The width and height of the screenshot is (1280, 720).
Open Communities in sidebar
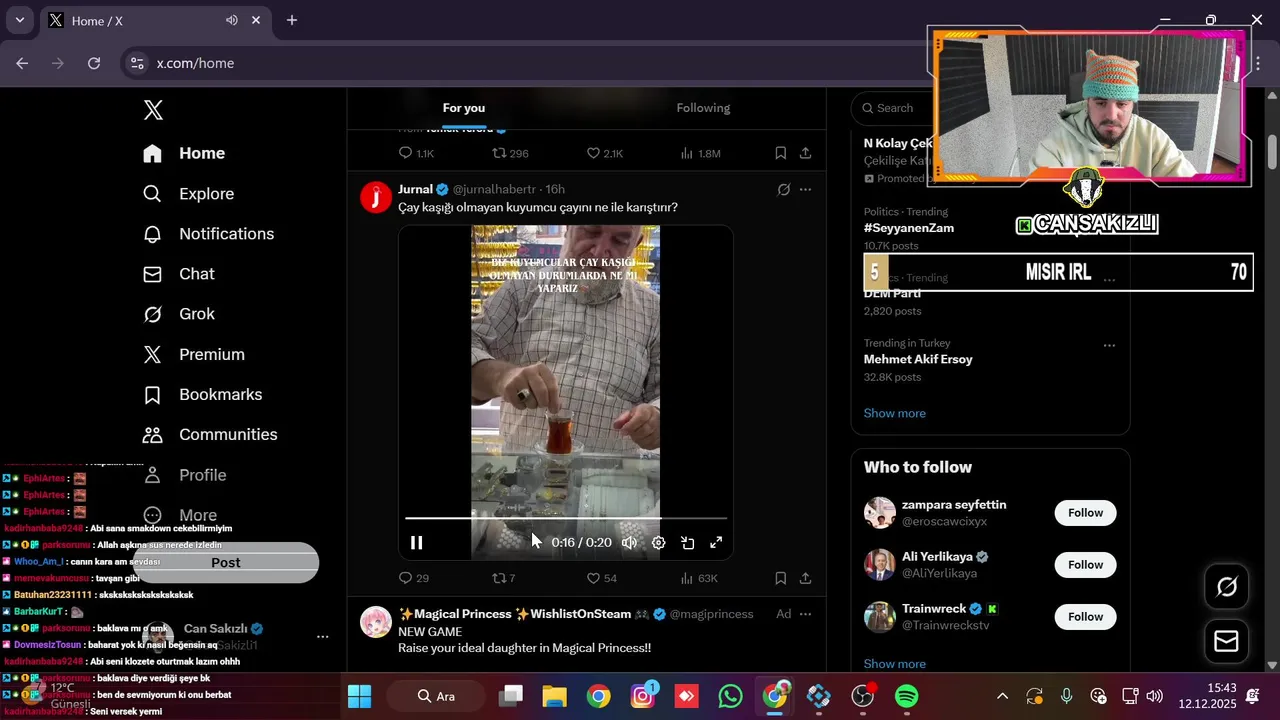(x=209, y=435)
